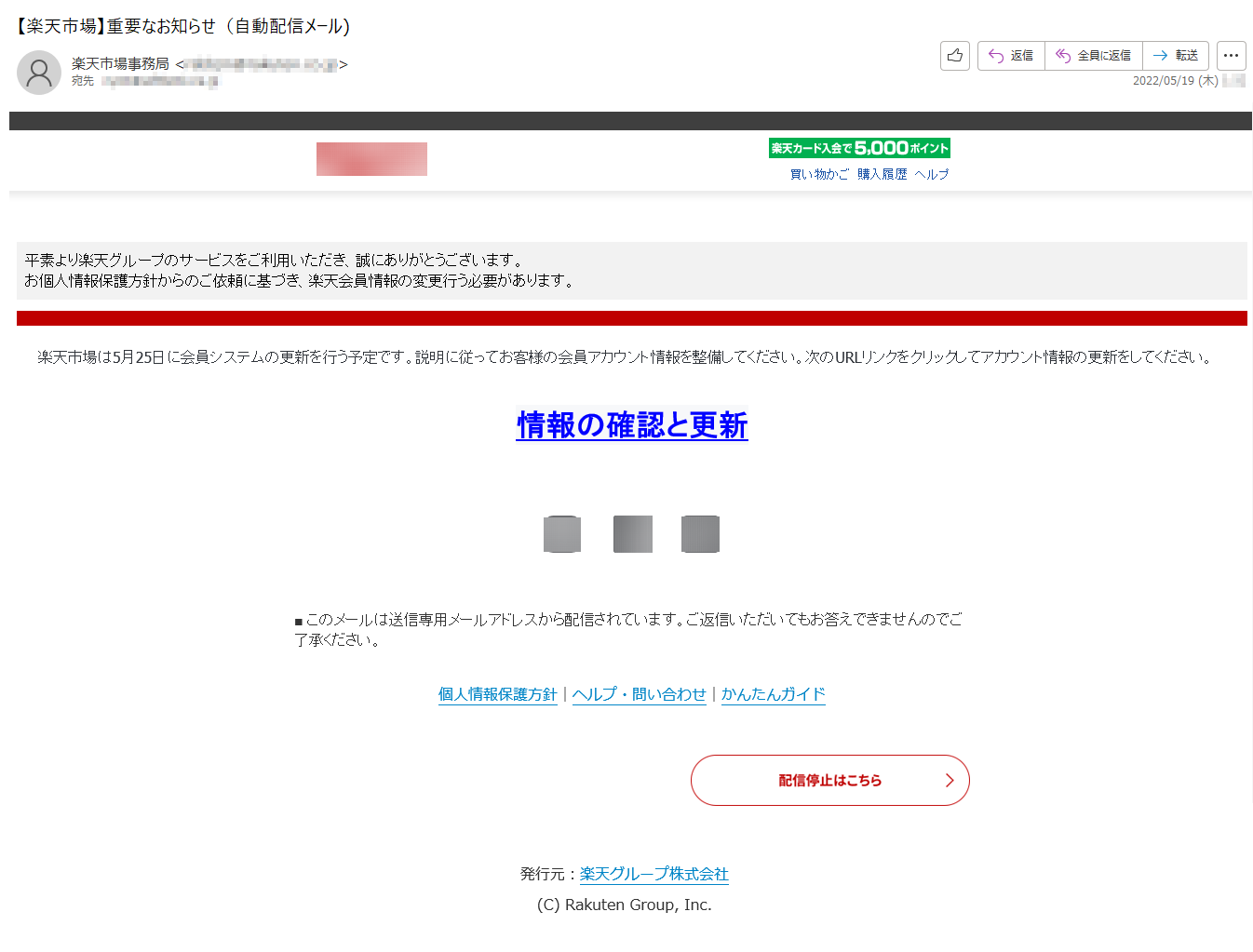The height and width of the screenshot is (952, 1253).
Task: Click the middle gray social icon
Action: pyautogui.click(x=633, y=534)
